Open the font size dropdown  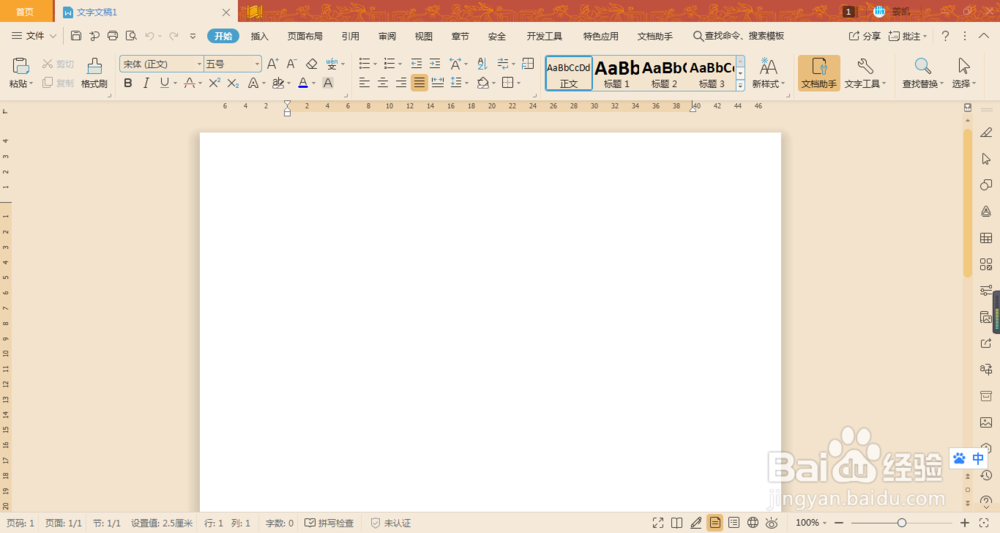(x=257, y=64)
